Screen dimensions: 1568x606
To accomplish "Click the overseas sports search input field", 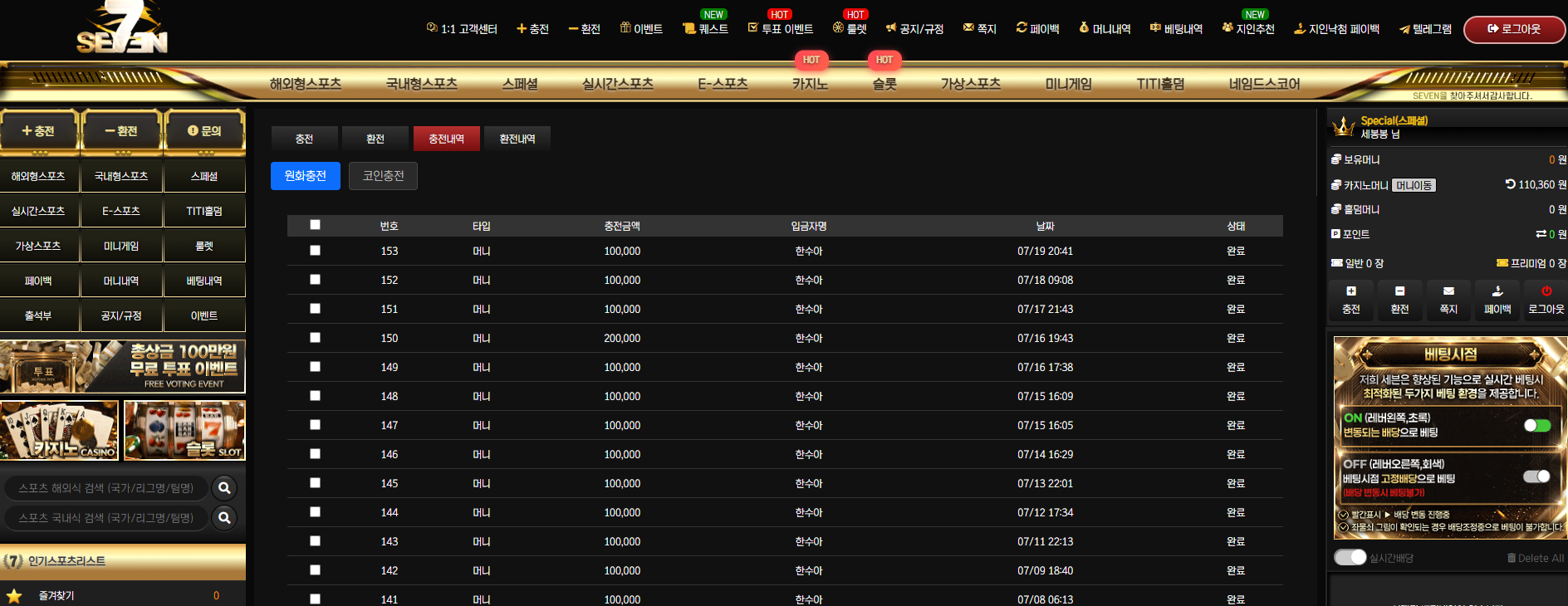I will click(x=106, y=488).
